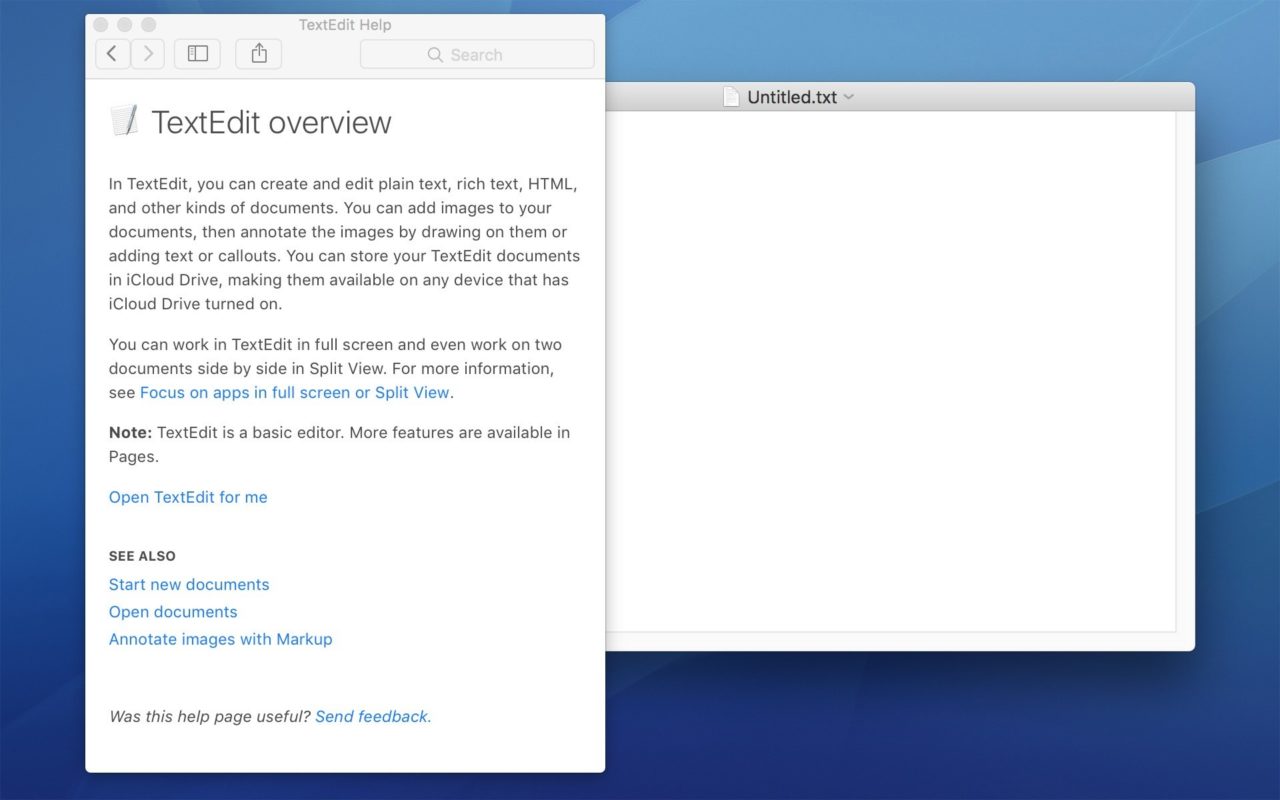
Task: Open 'Annotate images with Markup' topic
Action: click(x=220, y=639)
